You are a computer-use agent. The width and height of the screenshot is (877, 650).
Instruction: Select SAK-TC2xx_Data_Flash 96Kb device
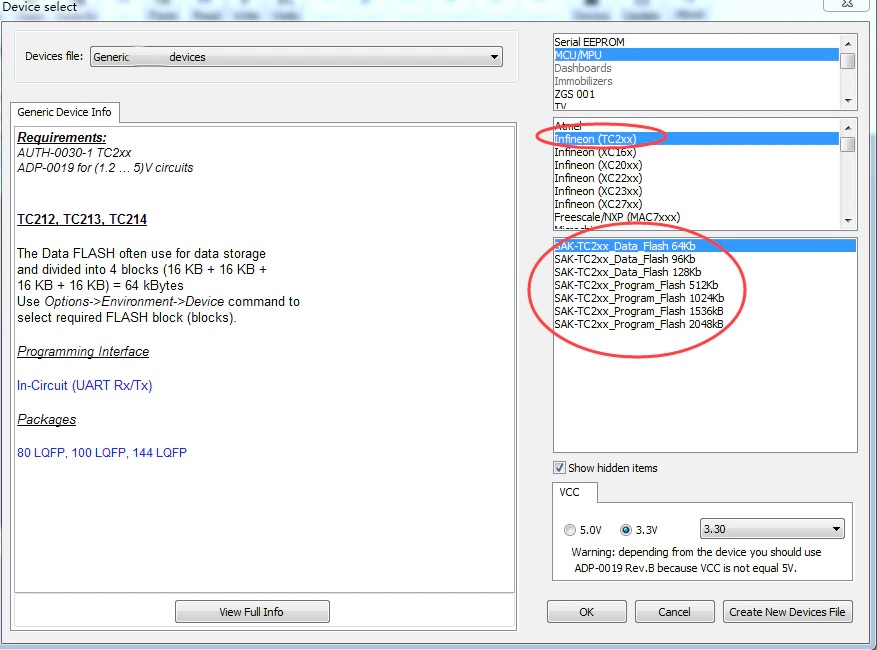(x=705, y=259)
